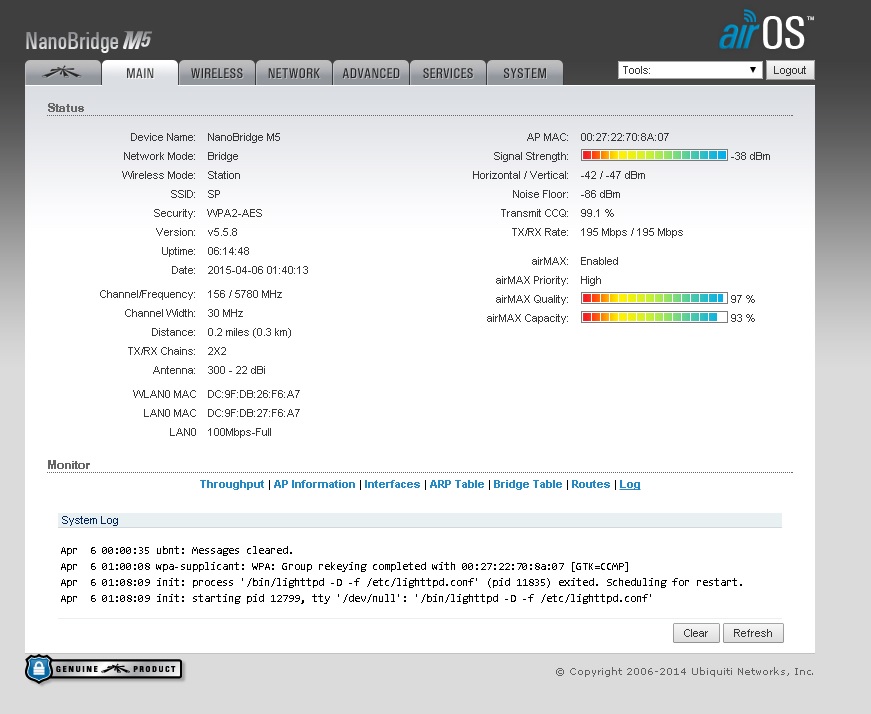871x714 pixels.
Task: Click the LAN0 speed 100Mbps-Full
Action: point(239,432)
